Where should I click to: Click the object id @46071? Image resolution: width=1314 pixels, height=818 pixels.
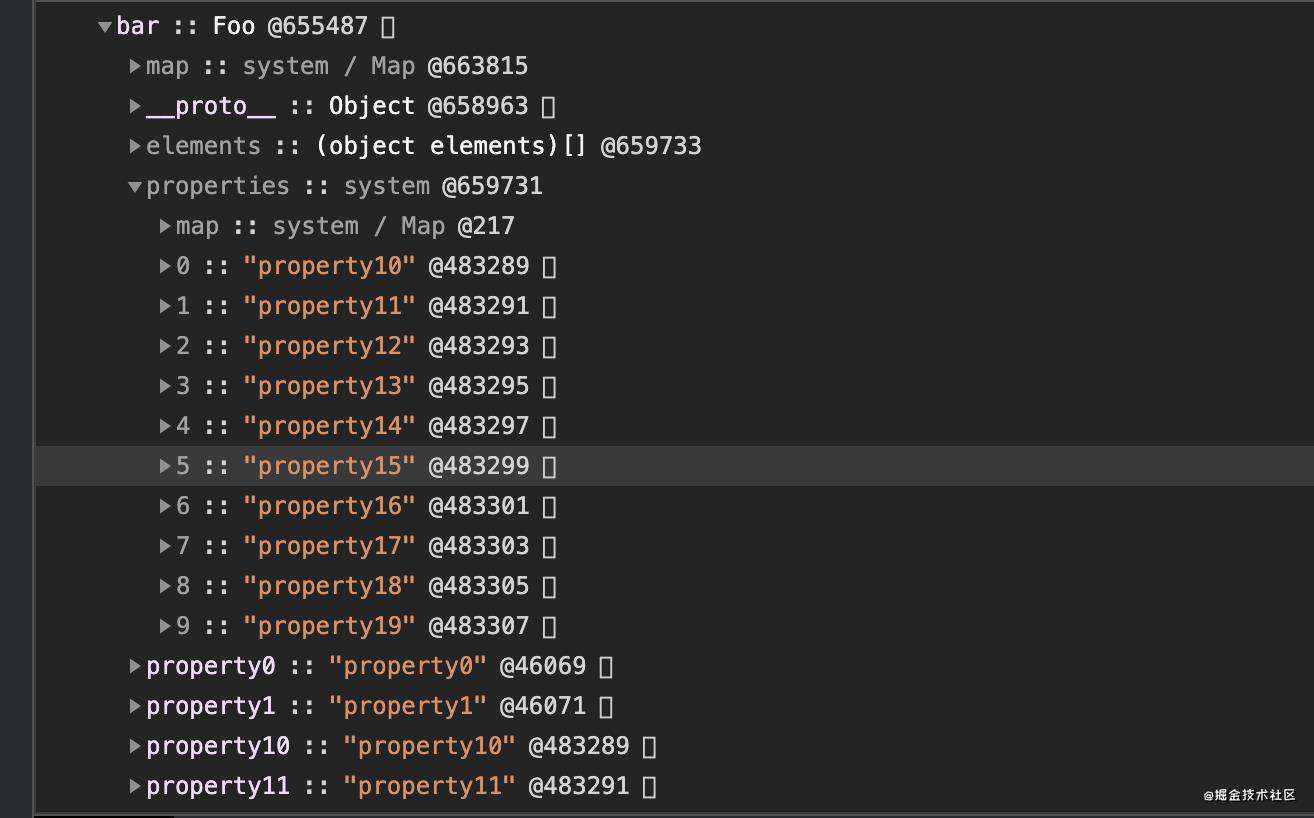click(543, 706)
